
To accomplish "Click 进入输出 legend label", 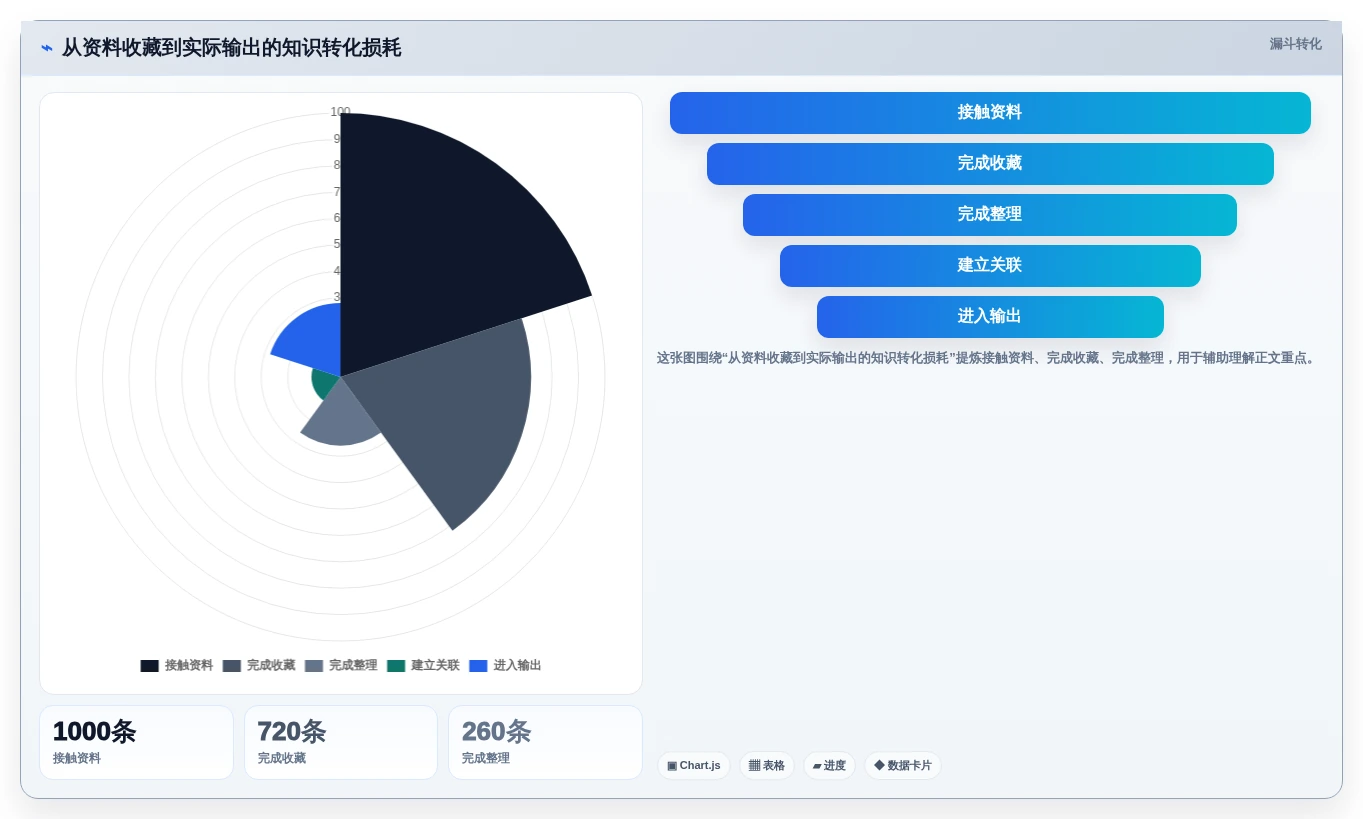I will (x=517, y=666).
